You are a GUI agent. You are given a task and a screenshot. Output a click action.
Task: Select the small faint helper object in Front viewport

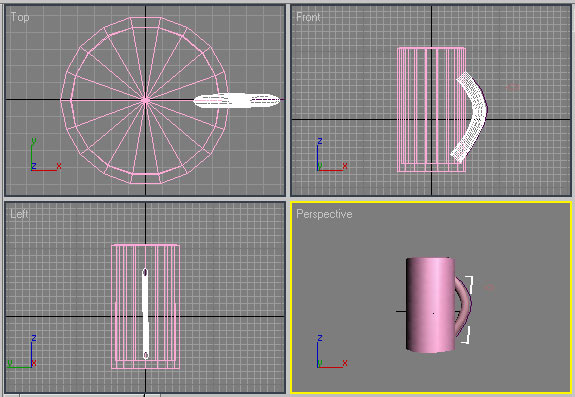click(513, 87)
